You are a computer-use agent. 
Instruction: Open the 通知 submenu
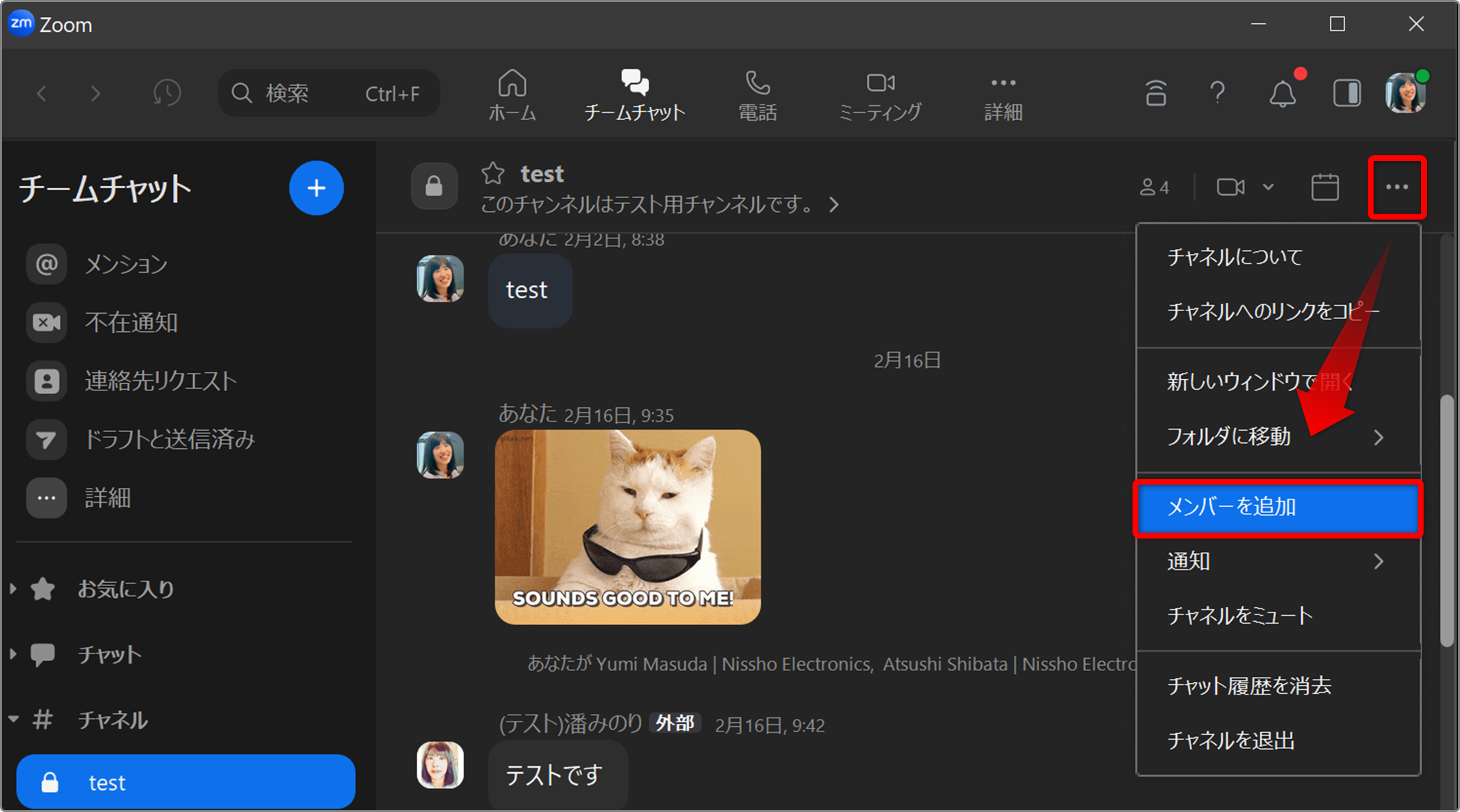(1278, 561)
